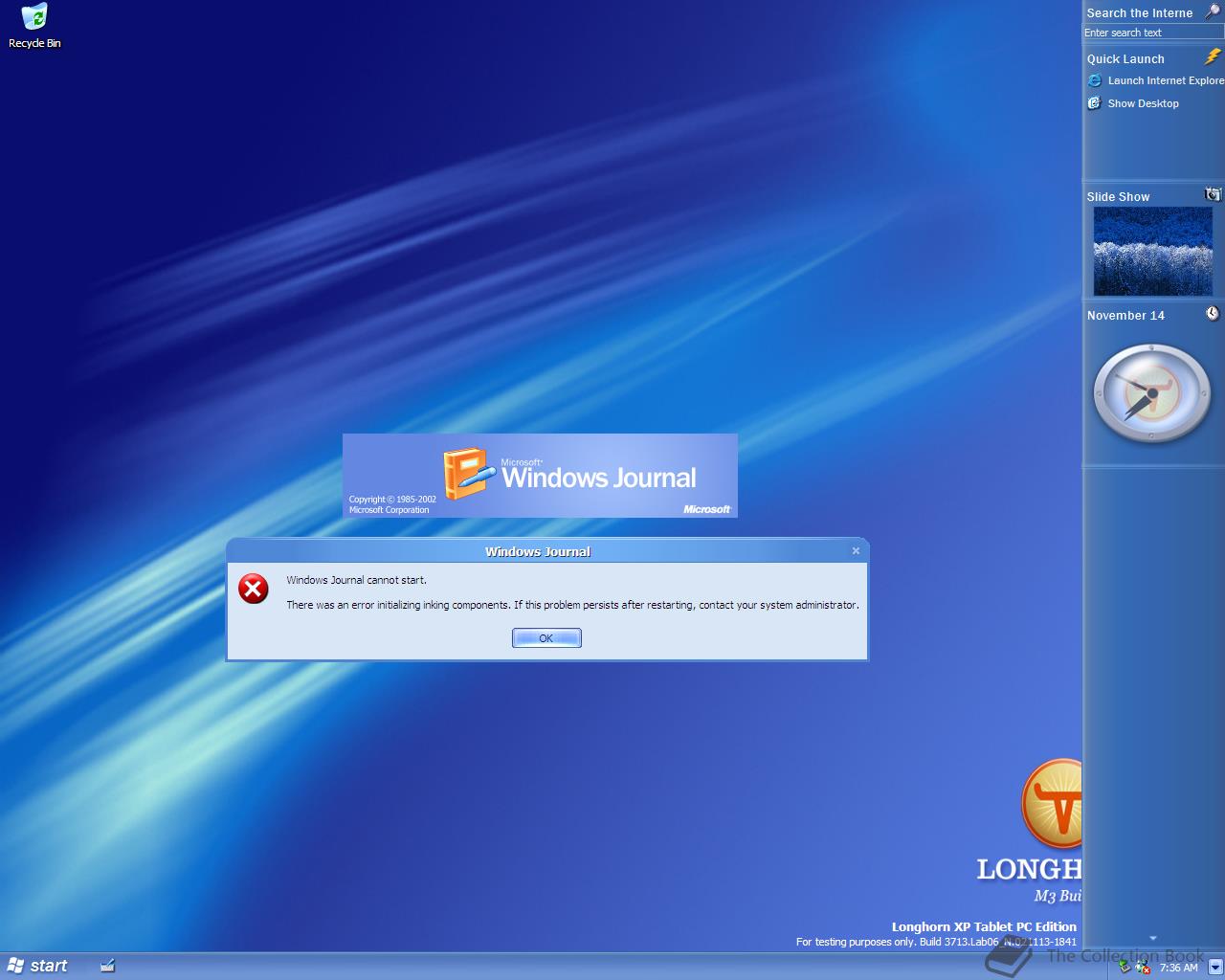Click the 7:36 AM taskbar clock
1225x980 pixels.
click(x=1178, y=968)
